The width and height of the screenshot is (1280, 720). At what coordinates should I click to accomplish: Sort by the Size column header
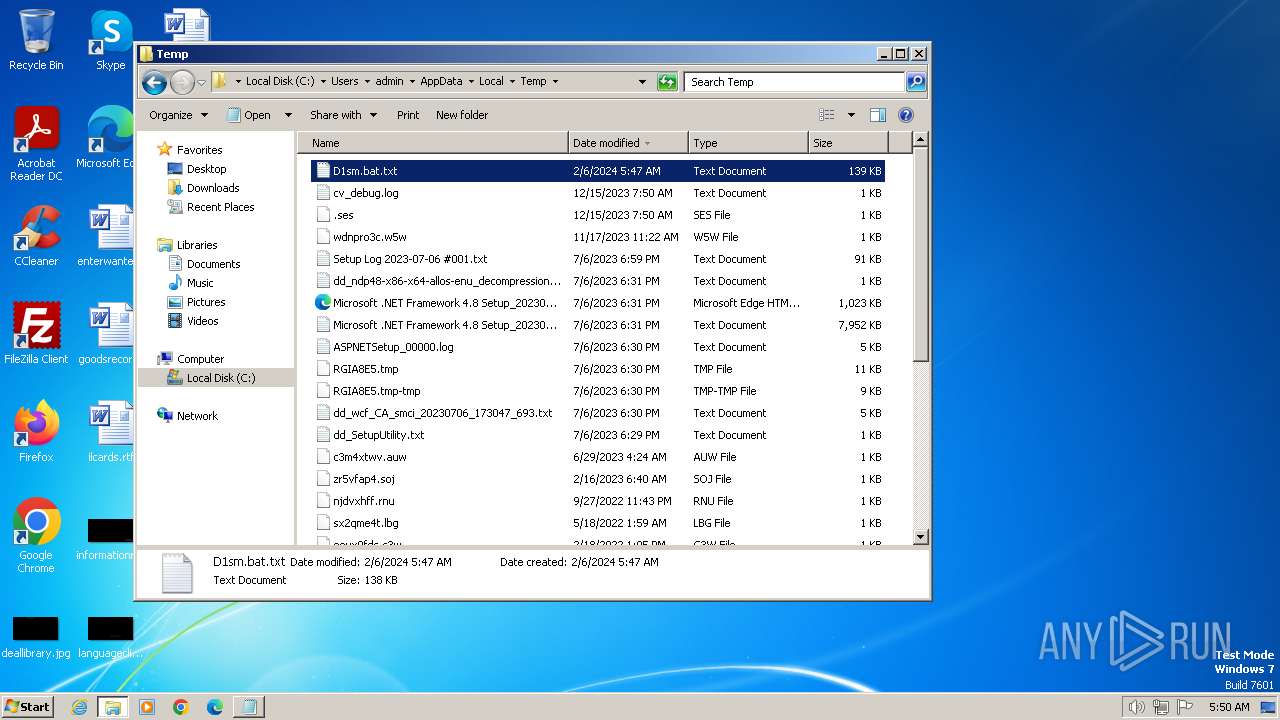846,143
